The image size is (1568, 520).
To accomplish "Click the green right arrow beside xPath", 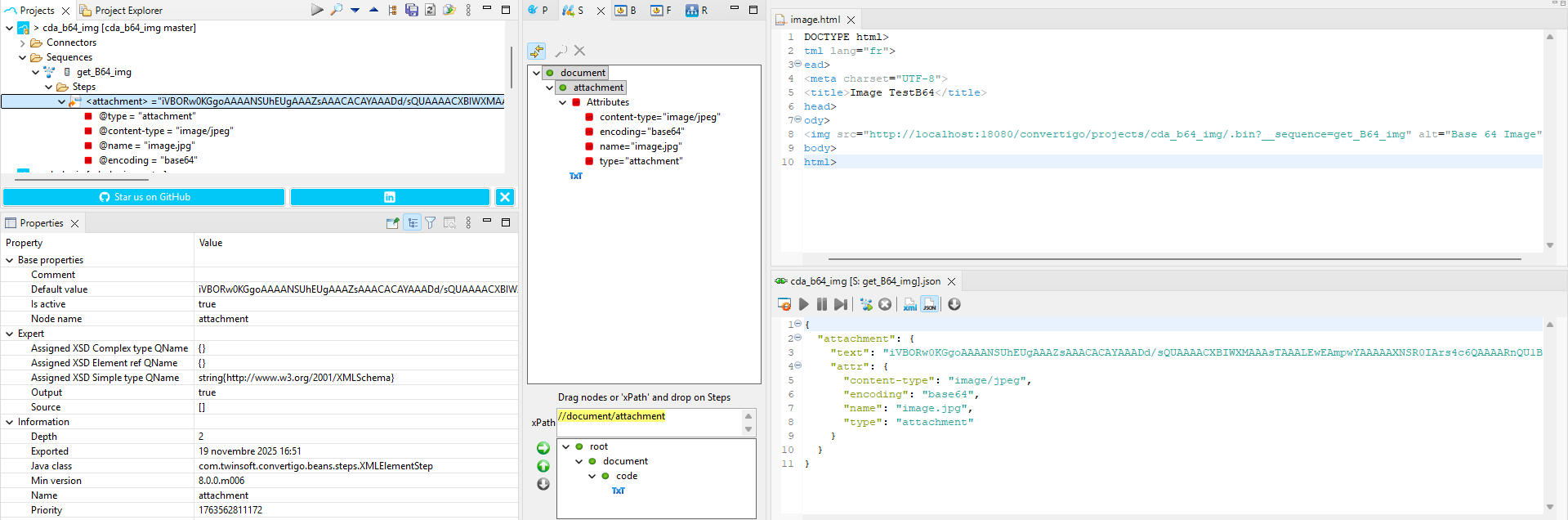I will pyautogui.click(x=543, y=448).
